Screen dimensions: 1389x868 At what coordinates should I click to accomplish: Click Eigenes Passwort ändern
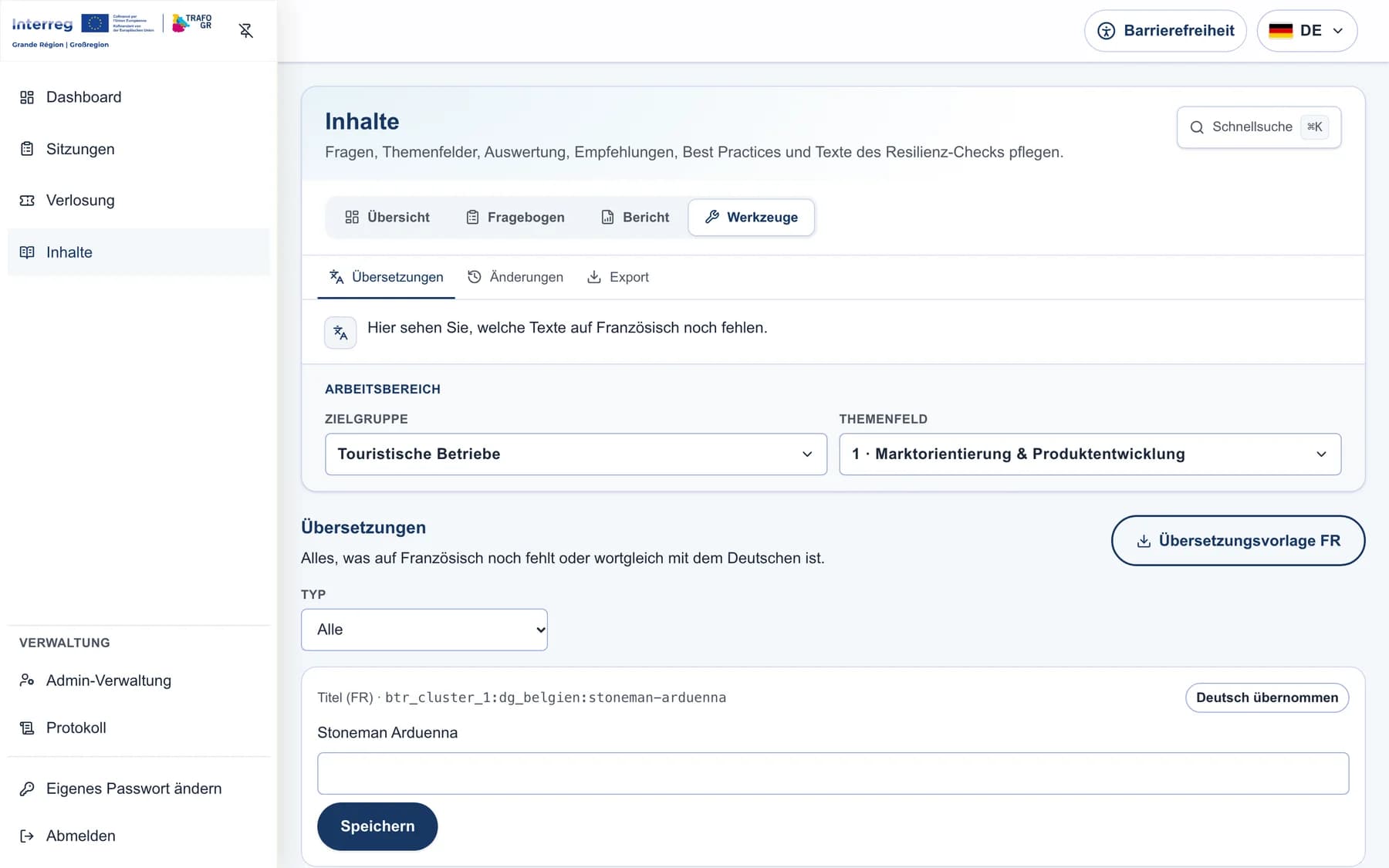pyautogui.click(x=139, y=789)
